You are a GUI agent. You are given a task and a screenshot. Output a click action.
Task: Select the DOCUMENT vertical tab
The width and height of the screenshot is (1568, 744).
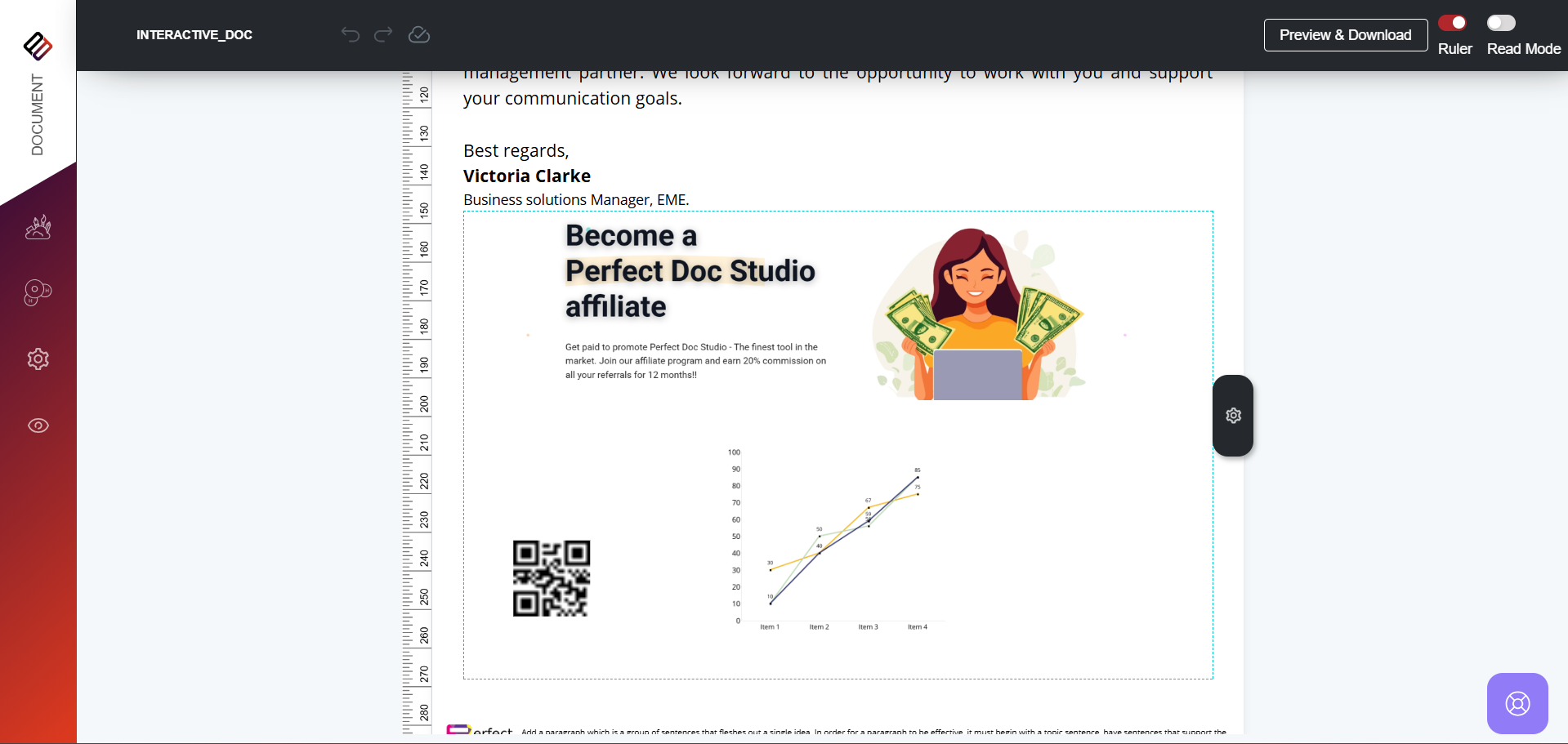tap(38, 114)
